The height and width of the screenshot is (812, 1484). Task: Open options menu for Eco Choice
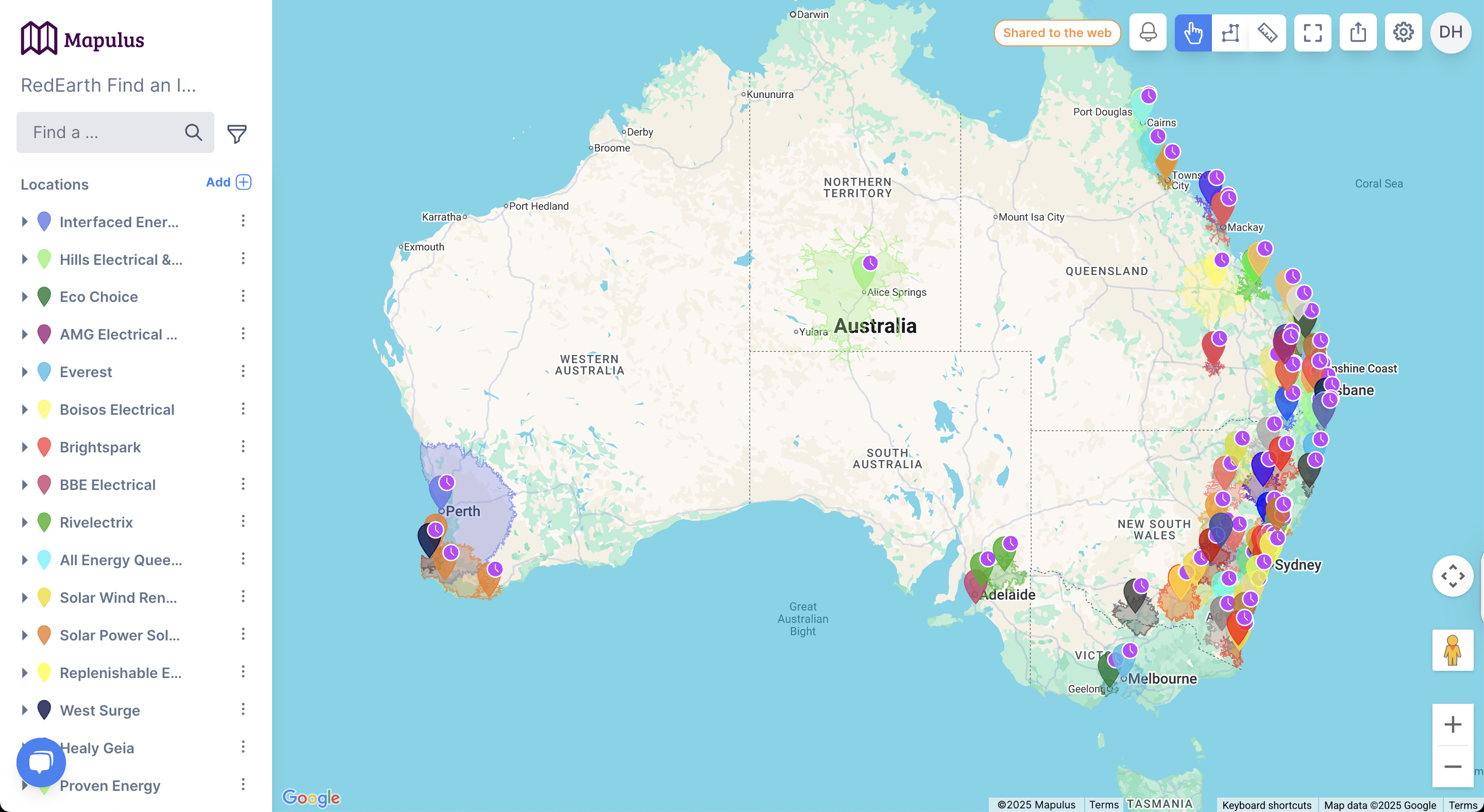243,296
